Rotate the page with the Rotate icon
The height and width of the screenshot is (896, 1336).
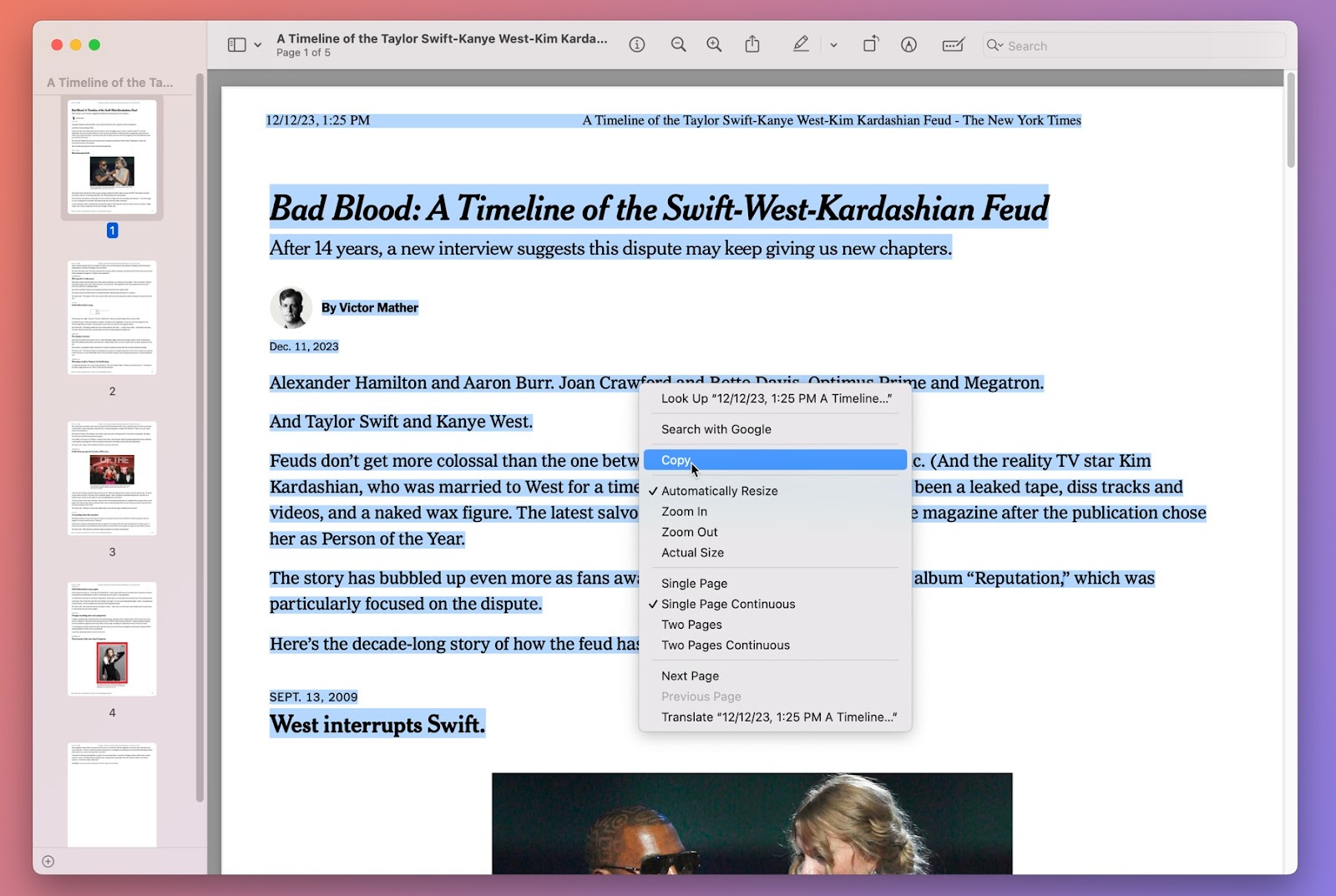(870, 45)
